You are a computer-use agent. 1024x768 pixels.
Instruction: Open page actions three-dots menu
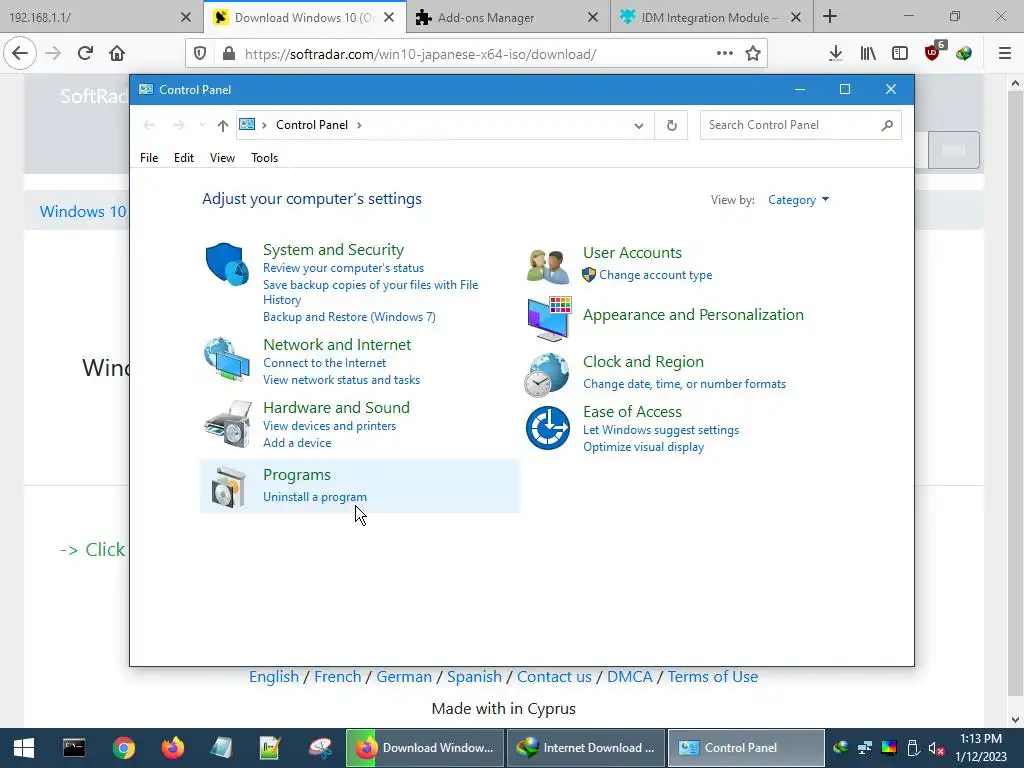click(x=724, y=54)
